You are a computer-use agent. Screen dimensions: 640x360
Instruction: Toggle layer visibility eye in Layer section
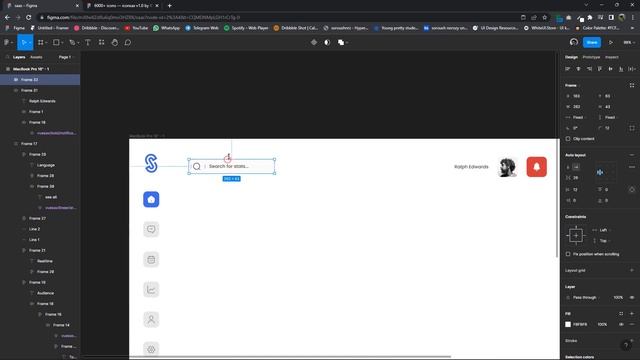(x=632, y=298)
